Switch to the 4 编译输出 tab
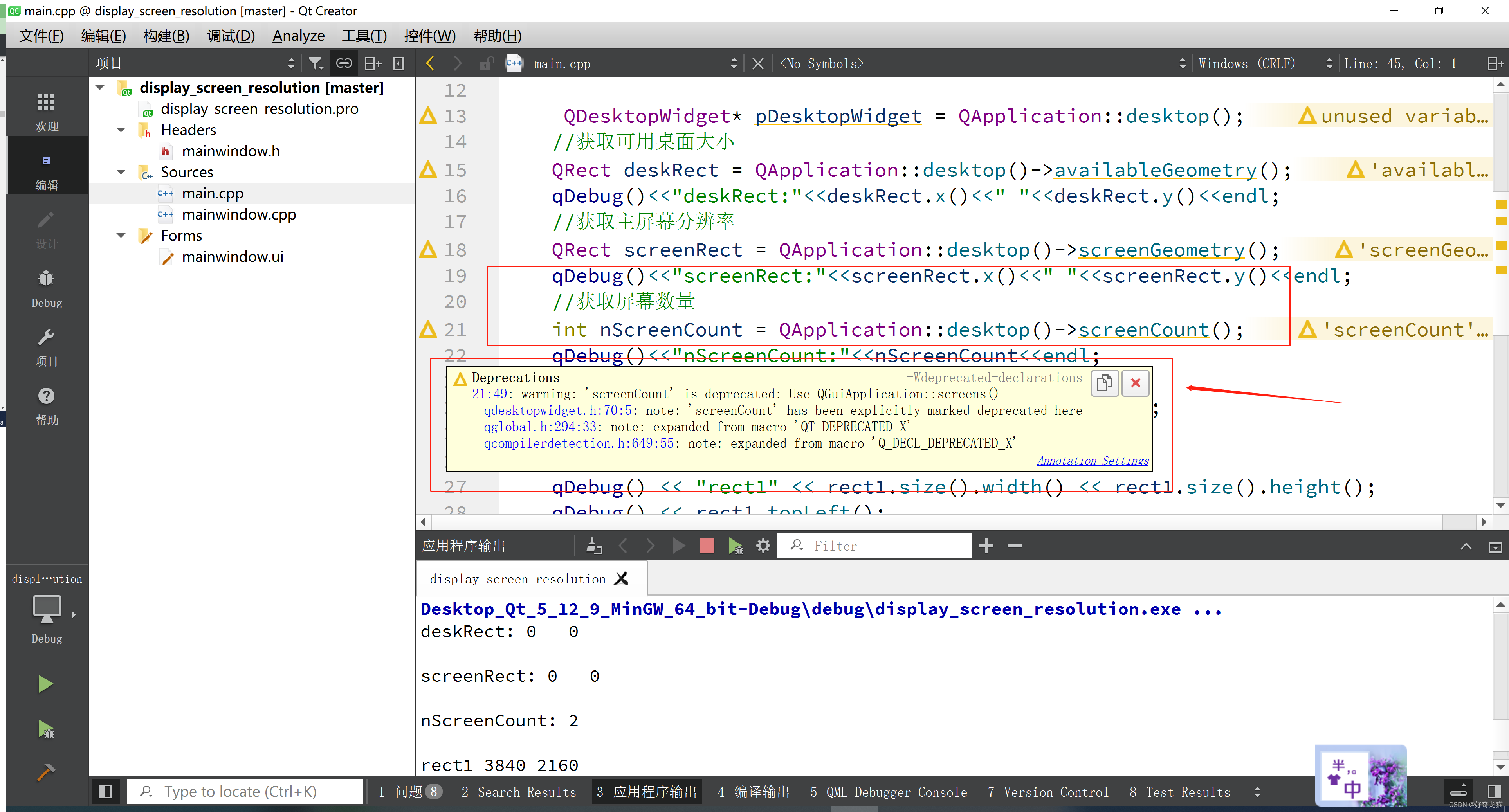 click(x=754, y=792)
